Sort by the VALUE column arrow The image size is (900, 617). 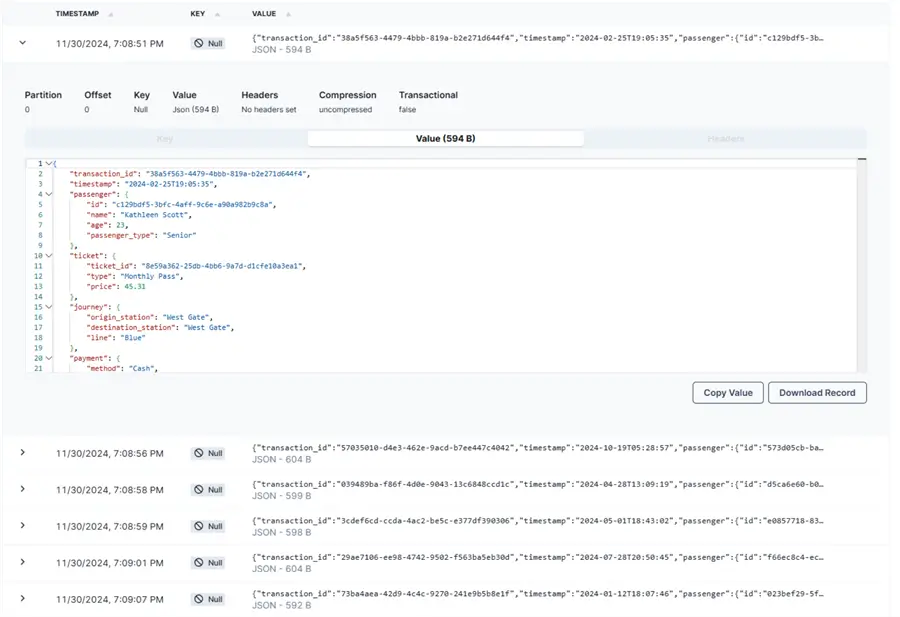tap(289, 14)
